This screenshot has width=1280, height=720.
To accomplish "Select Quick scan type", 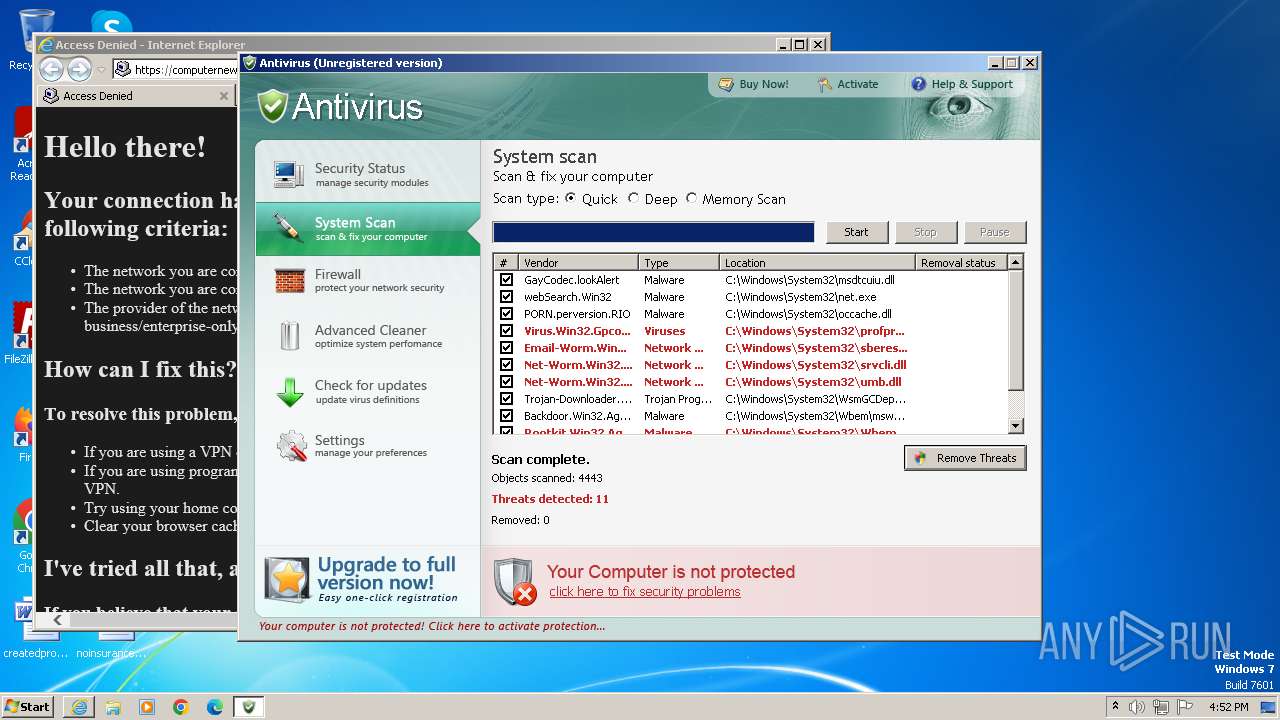I will [x=571, y=198].
